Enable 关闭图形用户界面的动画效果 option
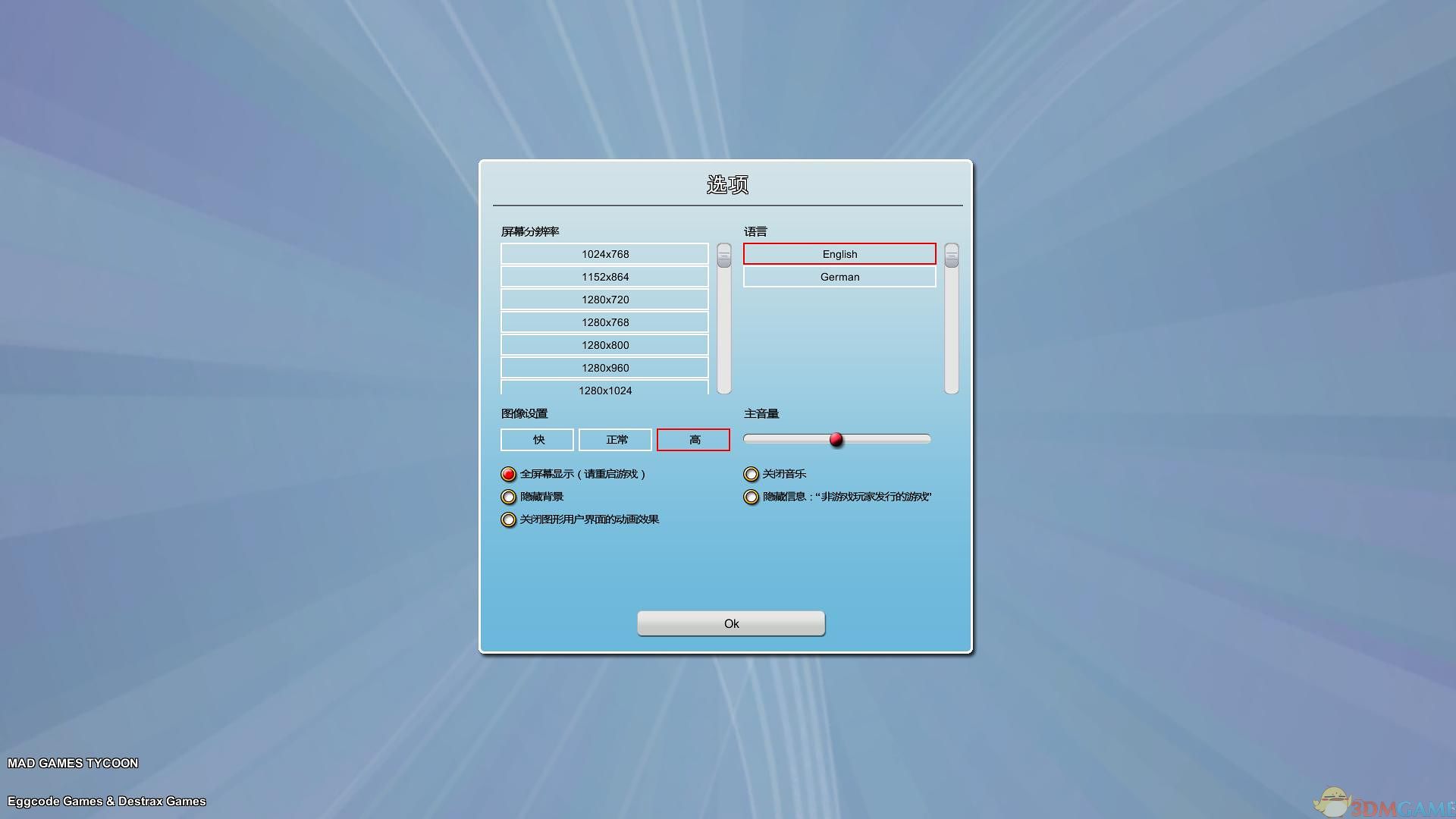Image resolution: width=1456 pixels, height=819 pixels. tap(509, 519)
